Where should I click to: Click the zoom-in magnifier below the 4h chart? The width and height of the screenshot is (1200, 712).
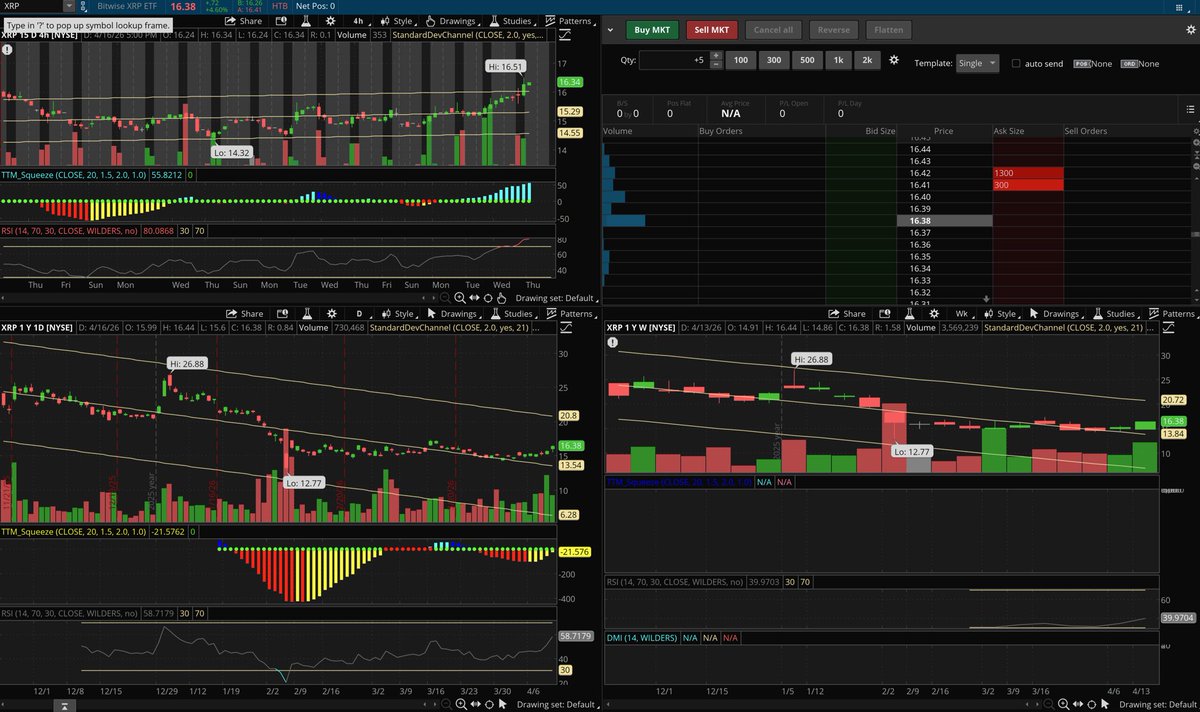tap(459, 298)
